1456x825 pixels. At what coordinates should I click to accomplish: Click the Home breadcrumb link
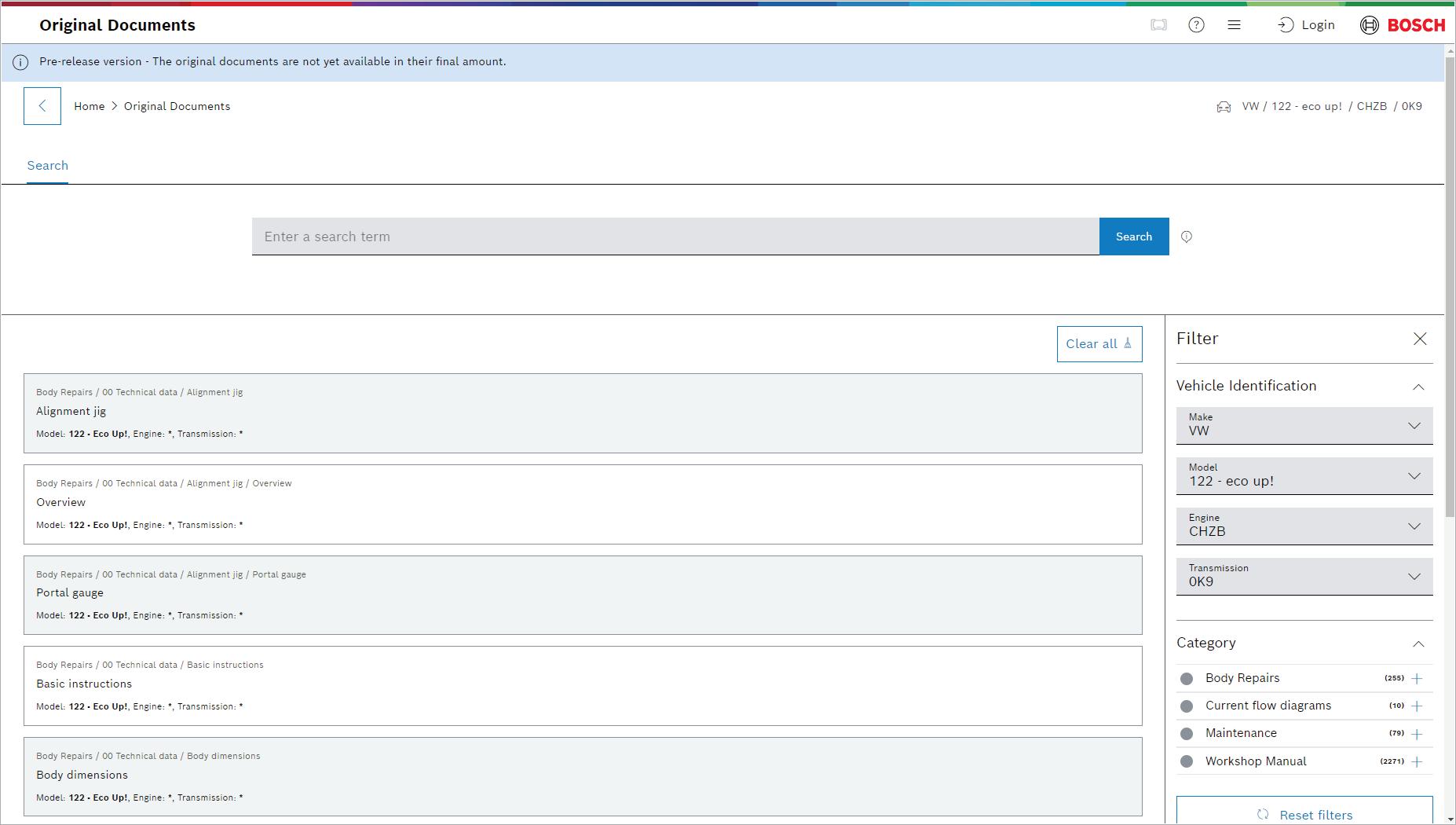click(x=90, y=106)
